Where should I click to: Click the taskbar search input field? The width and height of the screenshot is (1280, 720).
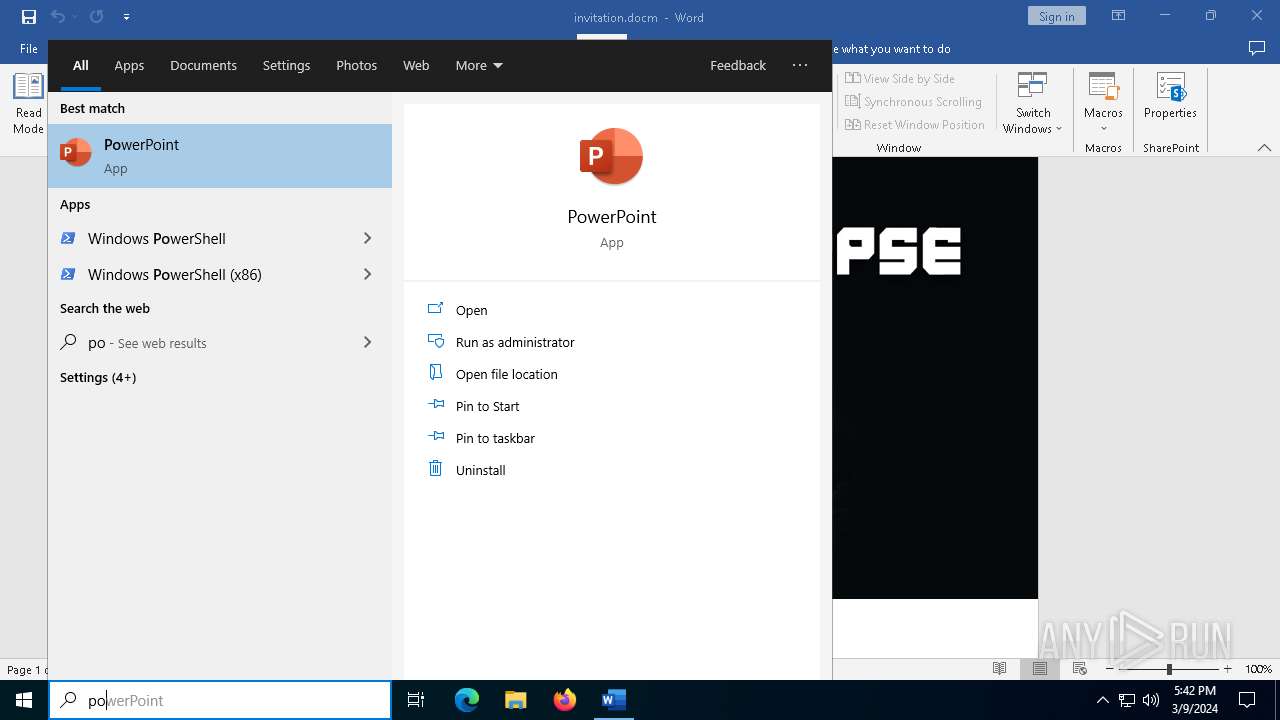pos(220,700)
